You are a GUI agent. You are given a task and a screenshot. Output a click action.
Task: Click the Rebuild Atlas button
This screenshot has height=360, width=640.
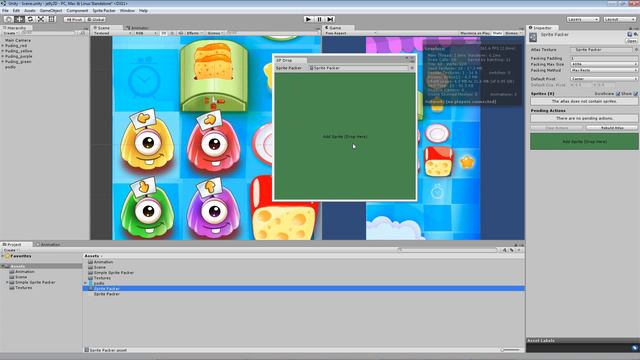point(612,128)
